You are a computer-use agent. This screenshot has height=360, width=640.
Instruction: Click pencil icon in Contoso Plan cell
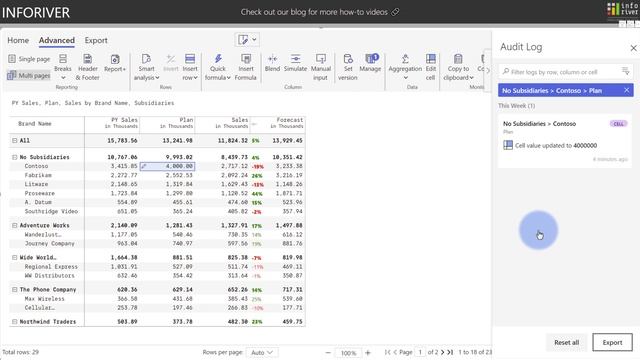[x=144, y=166]
